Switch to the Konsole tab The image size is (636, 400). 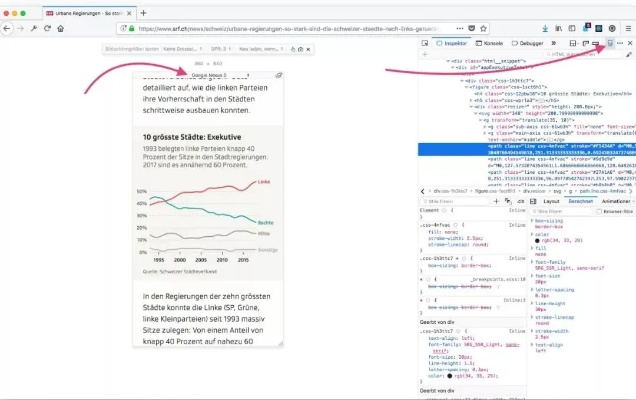coord(490,44)
